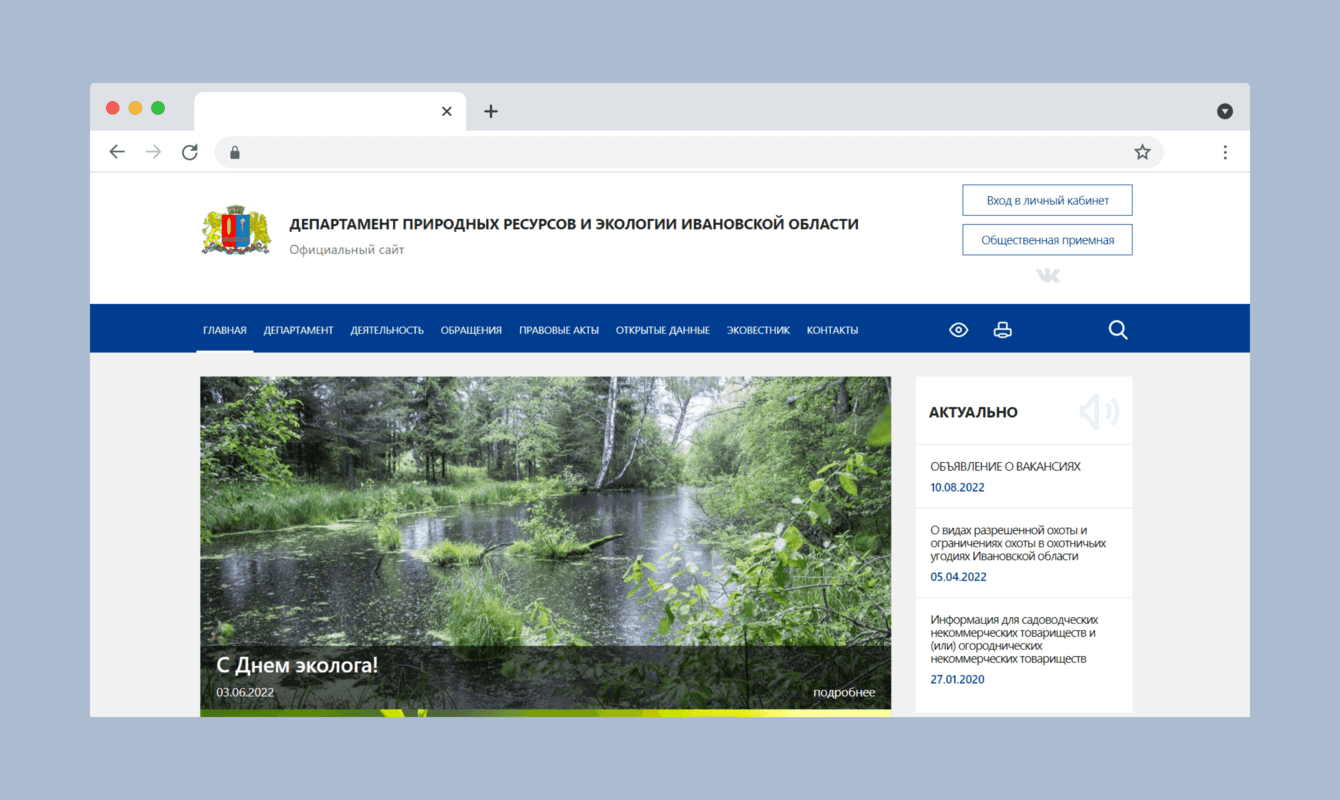Viewport: 1340px width, 800px height.
Task: Click the 05.04.2022 date in sidebar
Action: coord(958,577)
